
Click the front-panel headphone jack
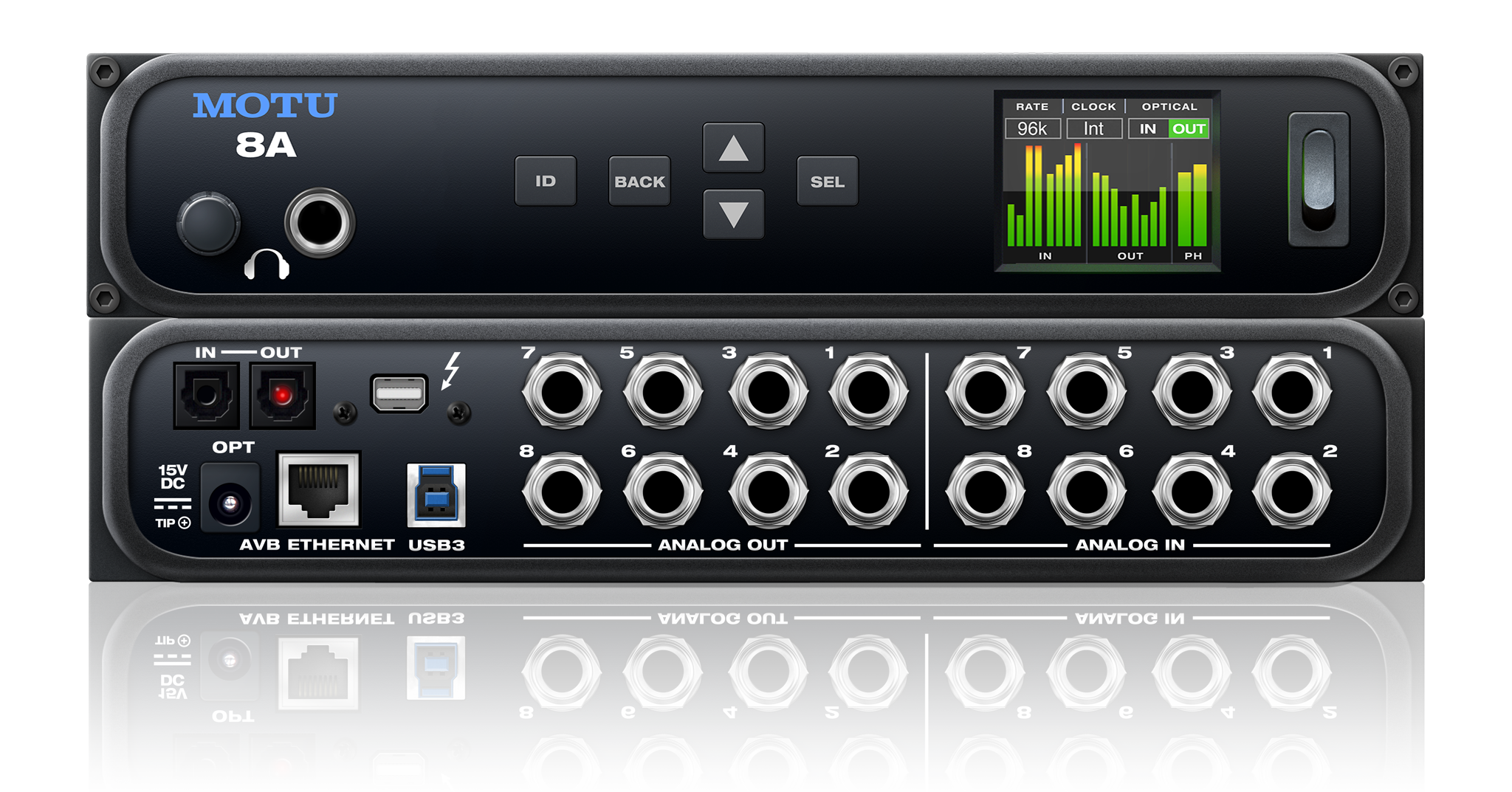click(320, 222)
